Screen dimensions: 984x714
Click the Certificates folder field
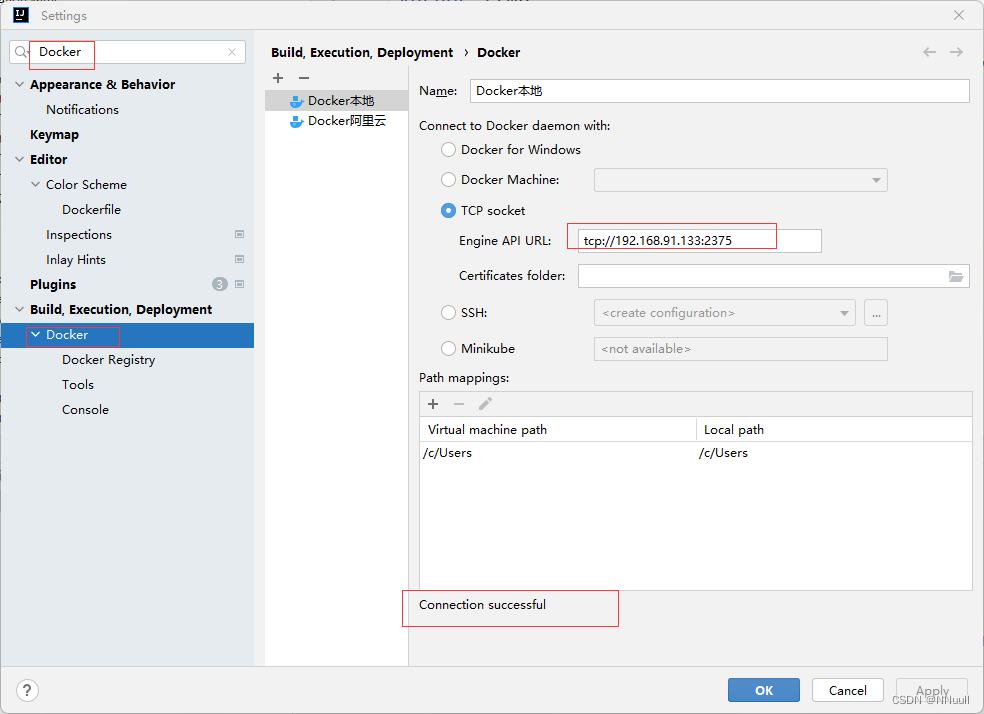774,276
